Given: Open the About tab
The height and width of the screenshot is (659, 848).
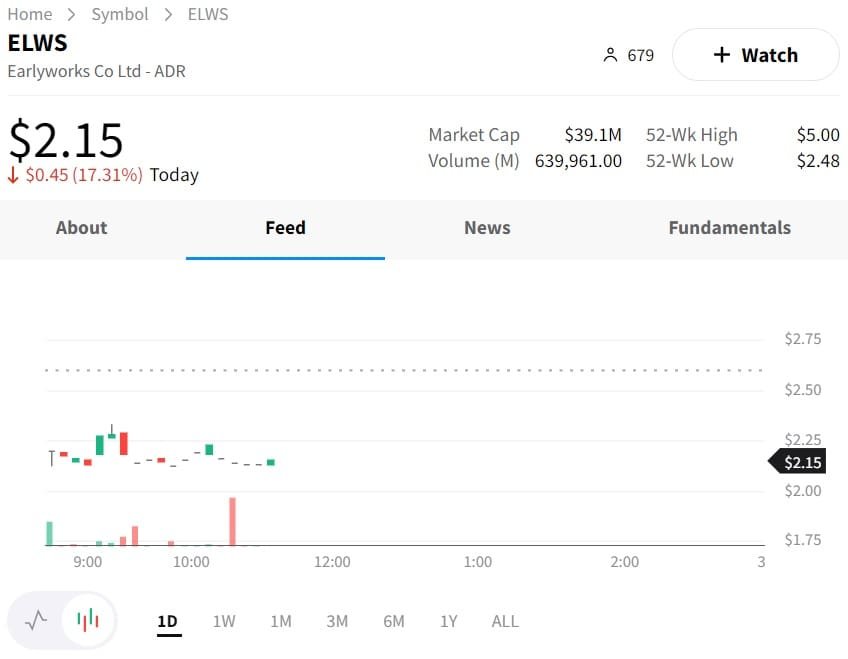Looking at the screenshot, I should (x=81, y=228).
